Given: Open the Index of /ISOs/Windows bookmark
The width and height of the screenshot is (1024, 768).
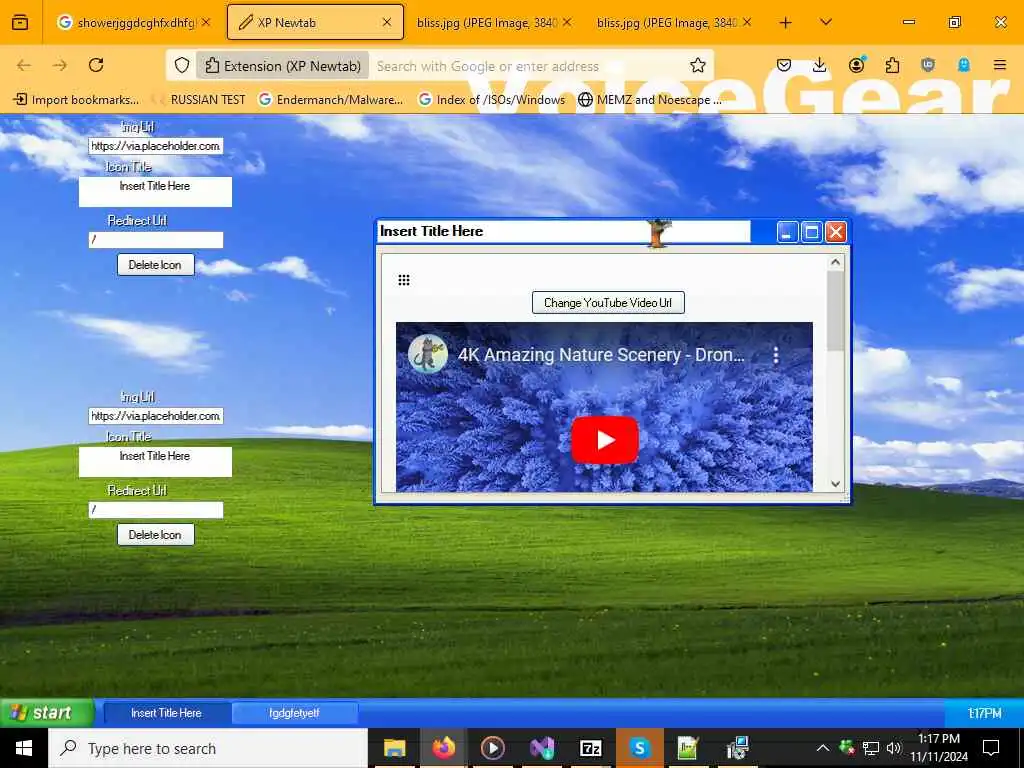Looking at the screenshot, I should click(492, 100).
